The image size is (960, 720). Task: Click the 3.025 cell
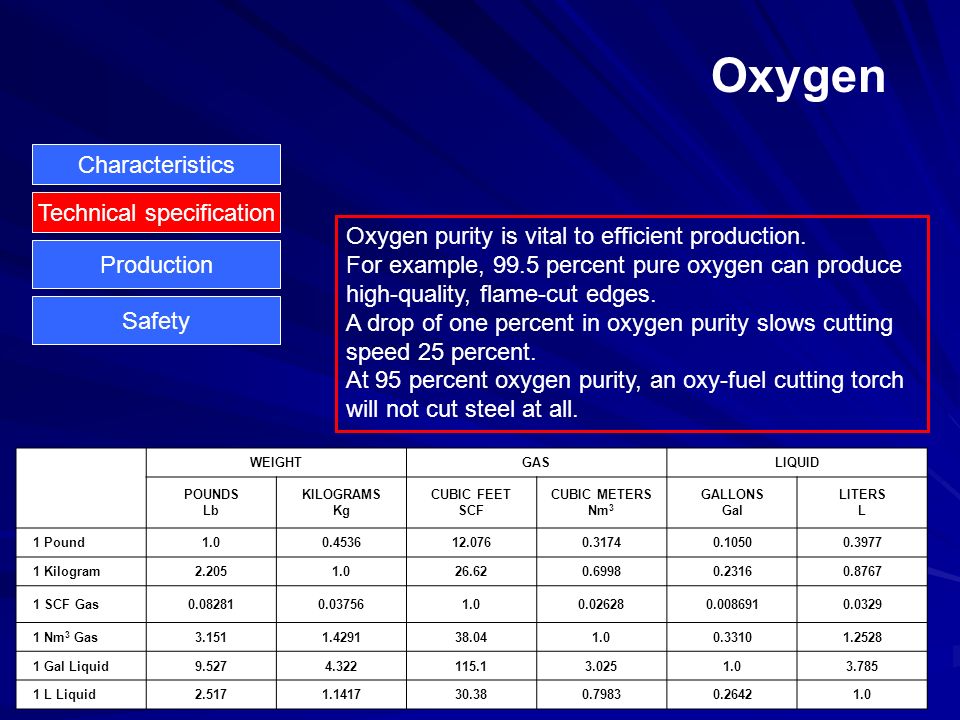(601, 666)
